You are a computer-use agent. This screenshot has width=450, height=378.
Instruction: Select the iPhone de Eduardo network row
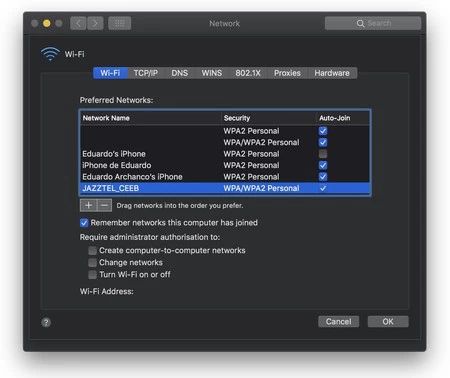[225, 165]
